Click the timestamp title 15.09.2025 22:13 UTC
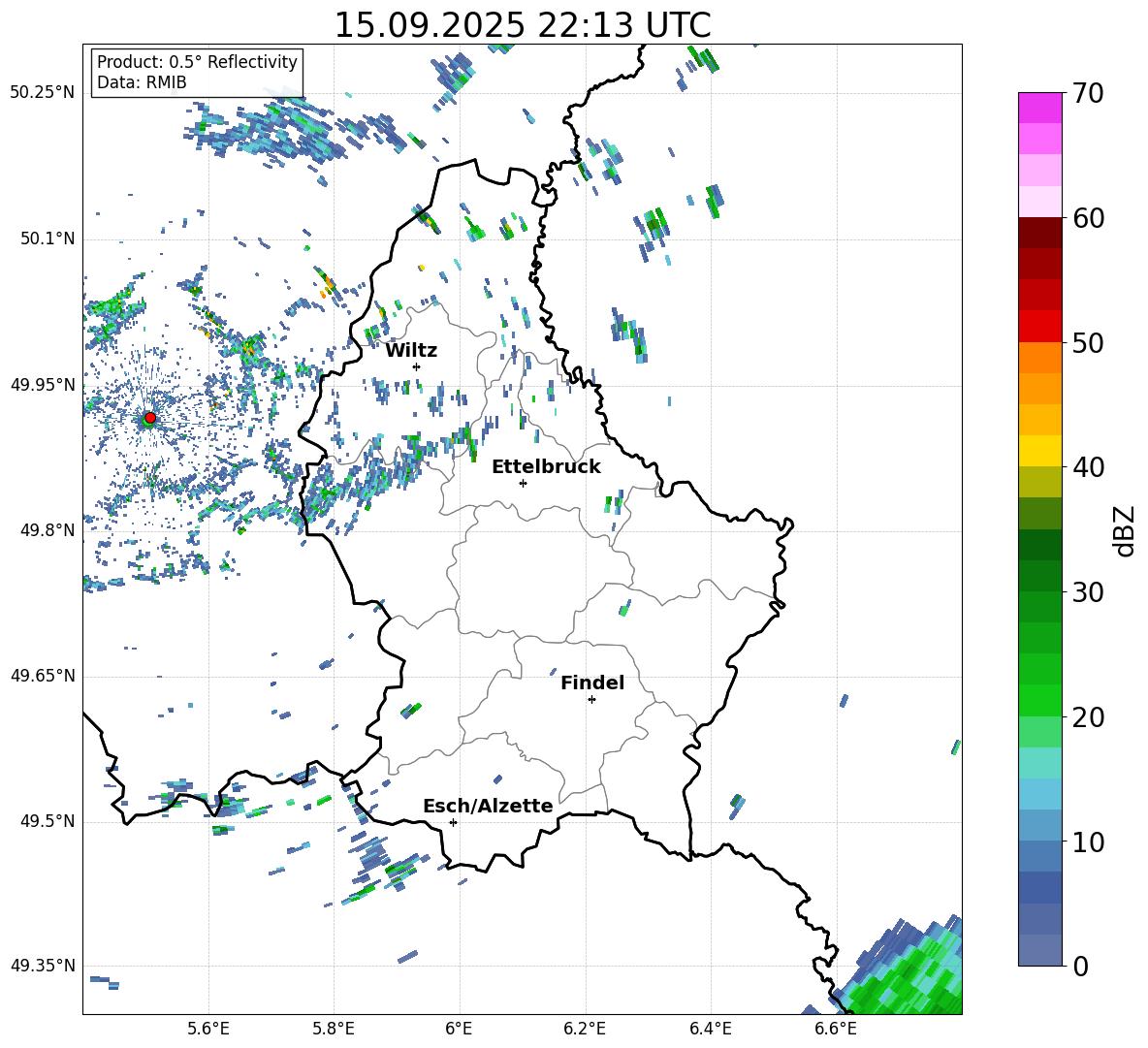The image size is (1148, 1048). [522, 25]
